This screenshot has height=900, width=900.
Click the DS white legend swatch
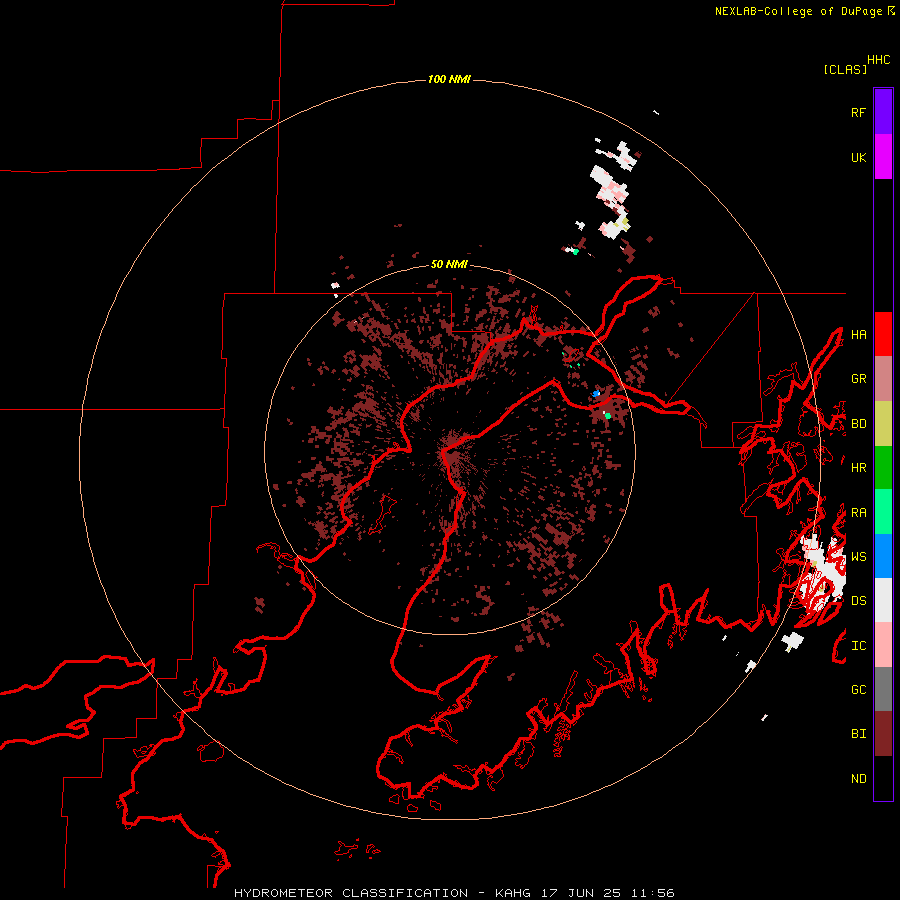(883, 600)
